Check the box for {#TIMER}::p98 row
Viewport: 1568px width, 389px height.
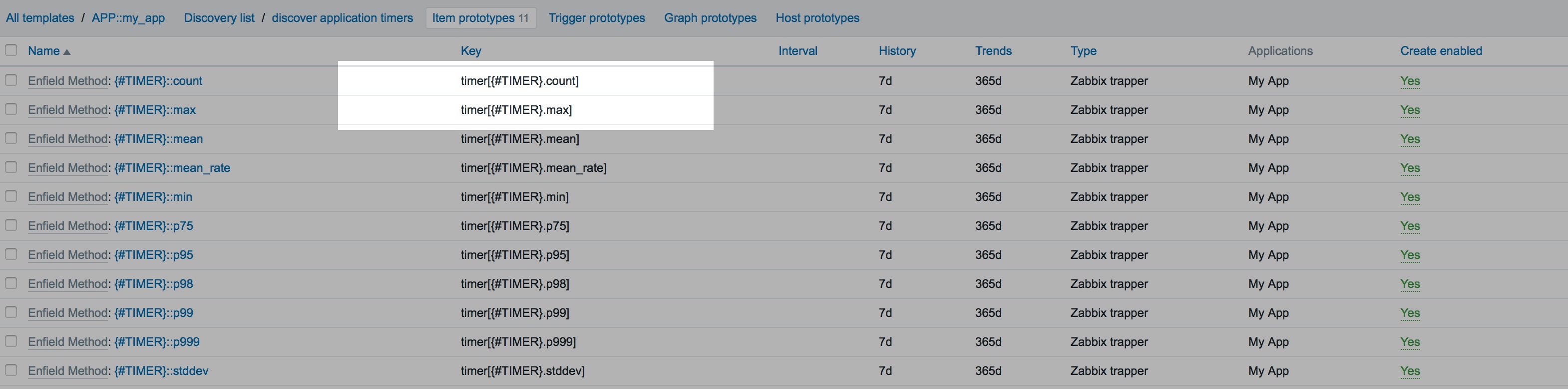11,283
